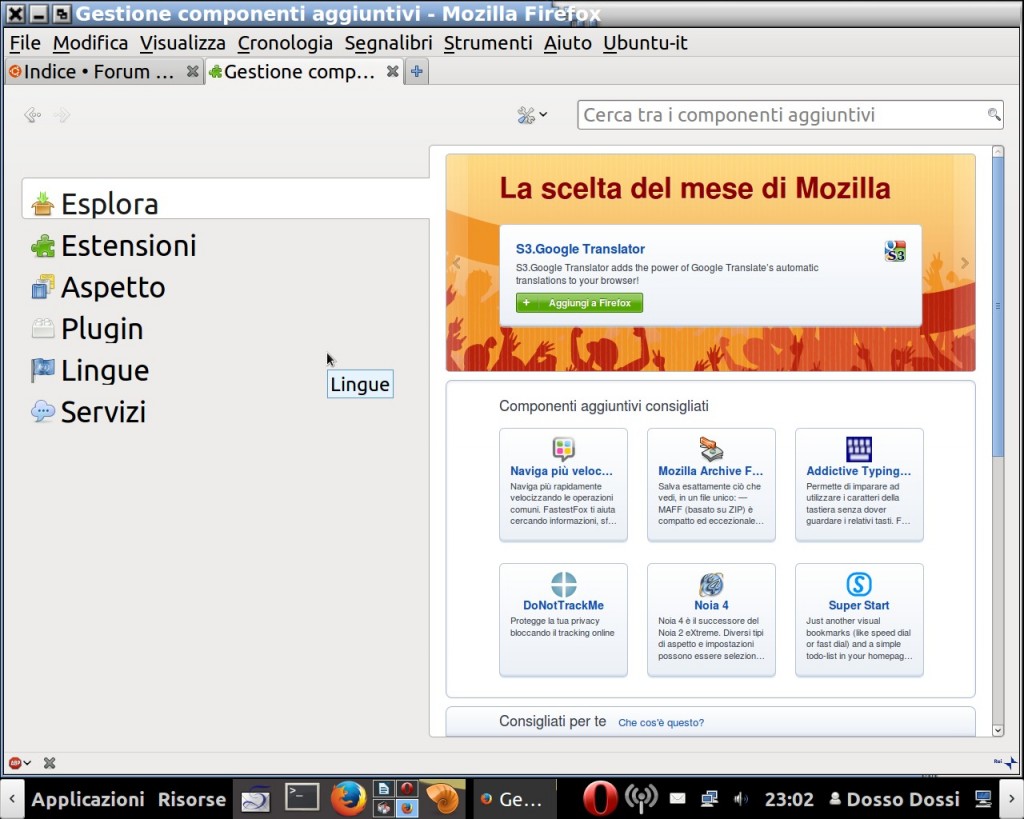The width and height of the screenshot is (1024, 819).
Task: Click the Opera icon in system tray
Action: 599,798
